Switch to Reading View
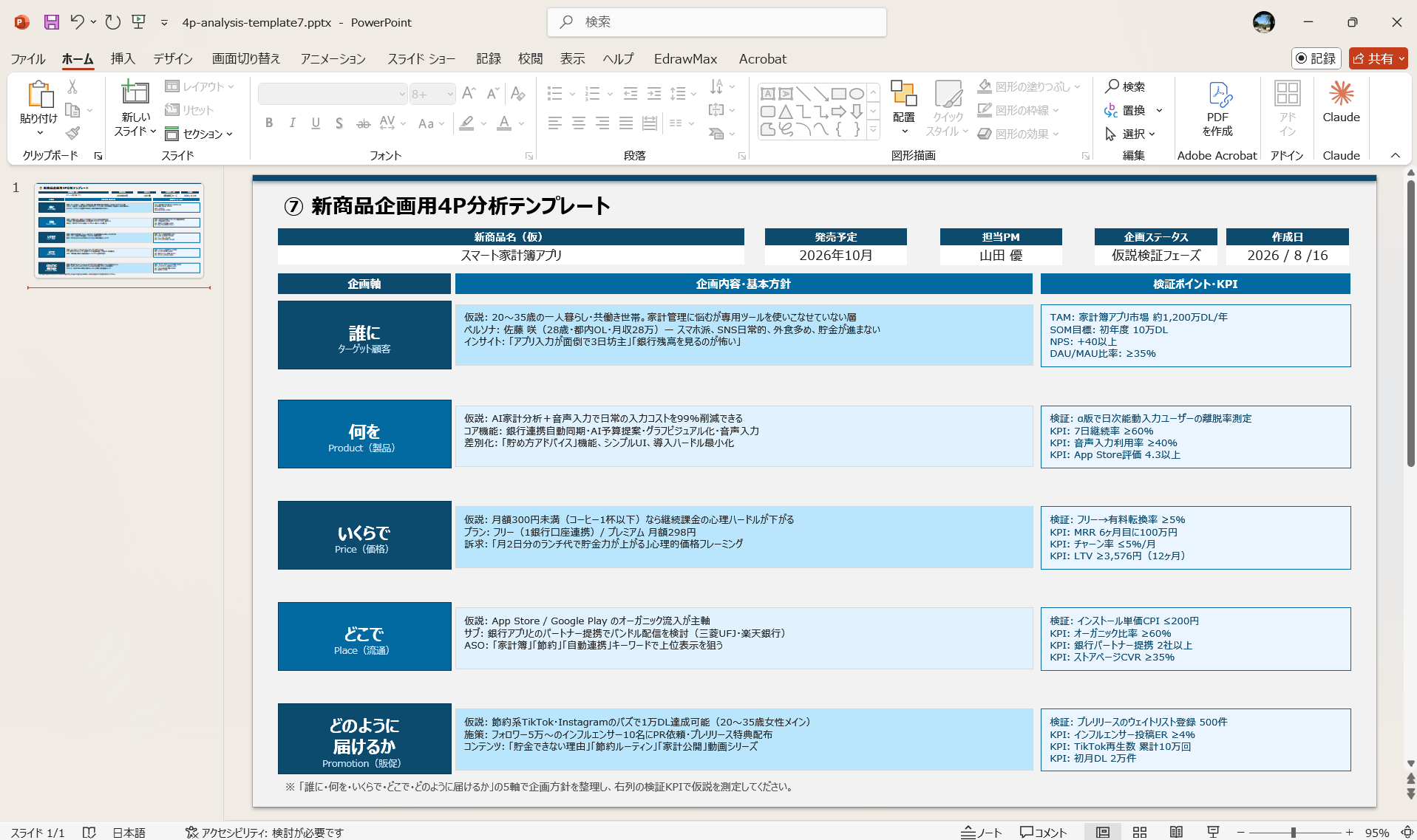Screen dimensions: 1417x840 tap(1176, 832)
